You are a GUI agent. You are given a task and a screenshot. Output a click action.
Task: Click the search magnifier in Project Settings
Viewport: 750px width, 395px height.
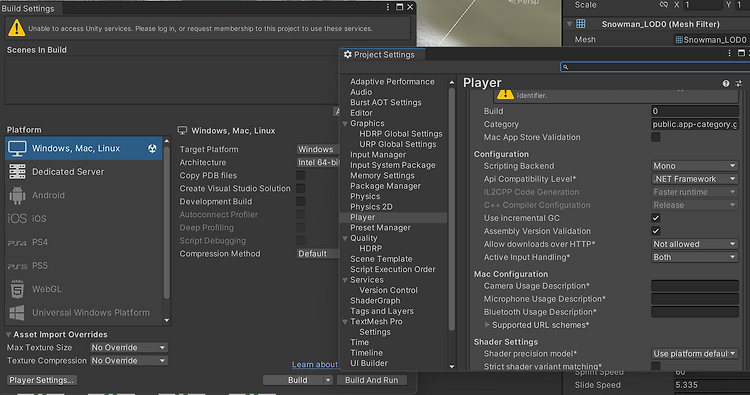click(565, 67)
